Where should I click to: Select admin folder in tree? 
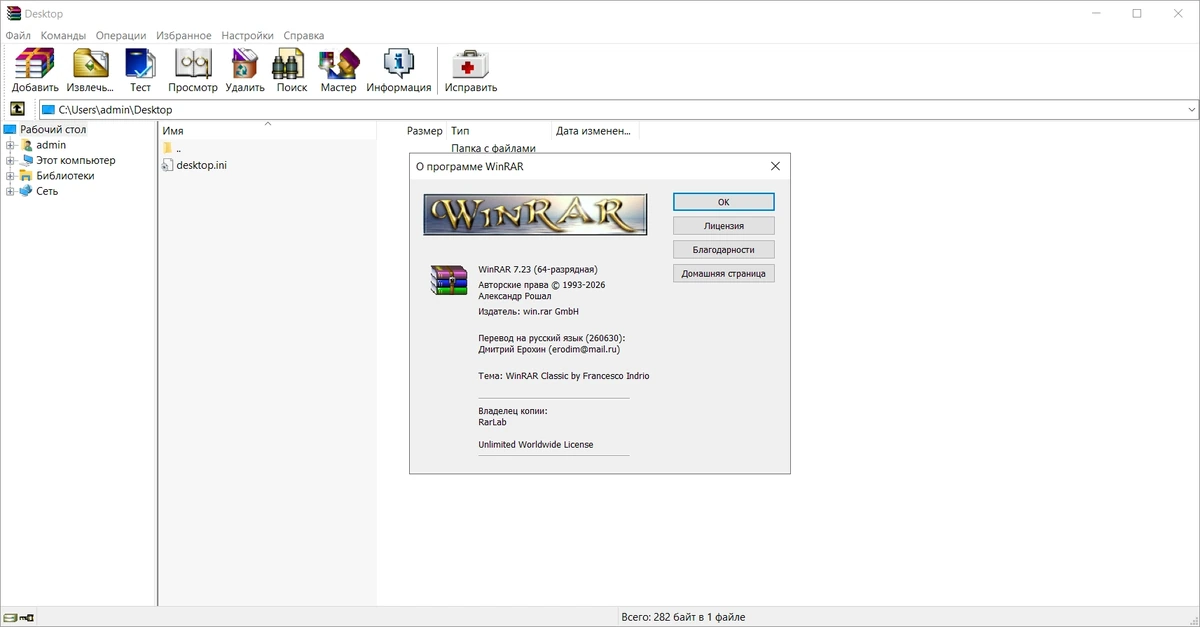pos(51,145)
